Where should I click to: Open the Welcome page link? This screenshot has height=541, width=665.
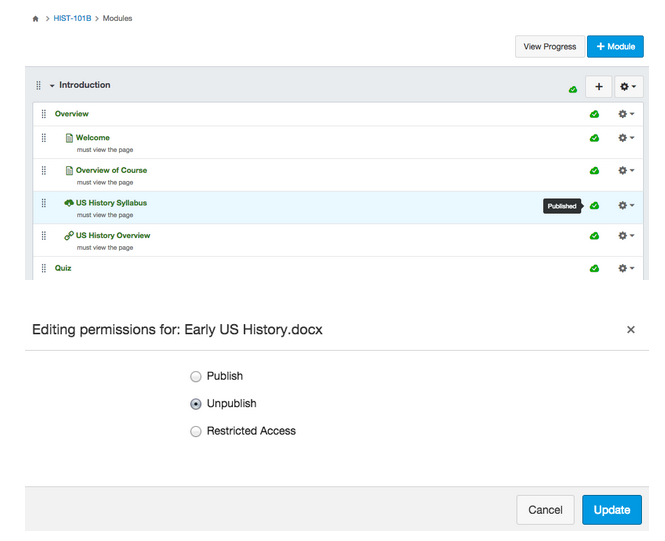point(93,138)
